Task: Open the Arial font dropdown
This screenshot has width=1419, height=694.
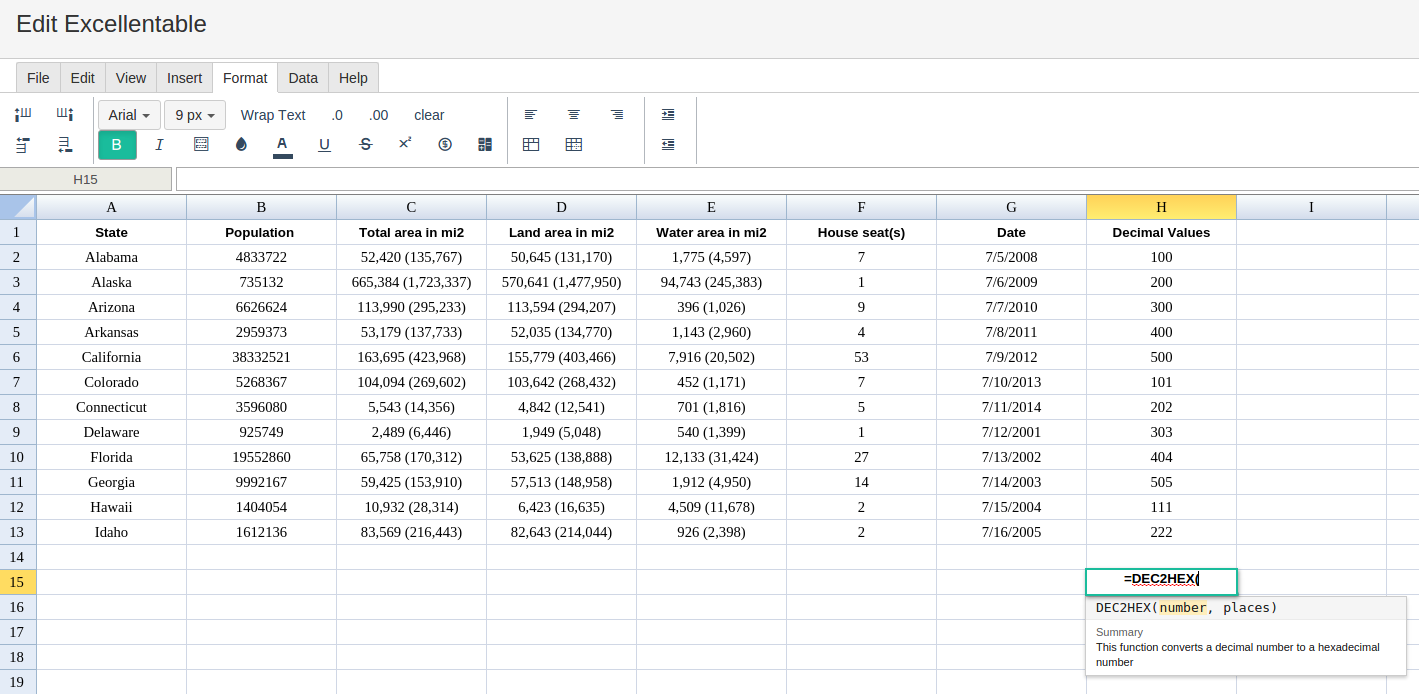Action: [129, 115]
